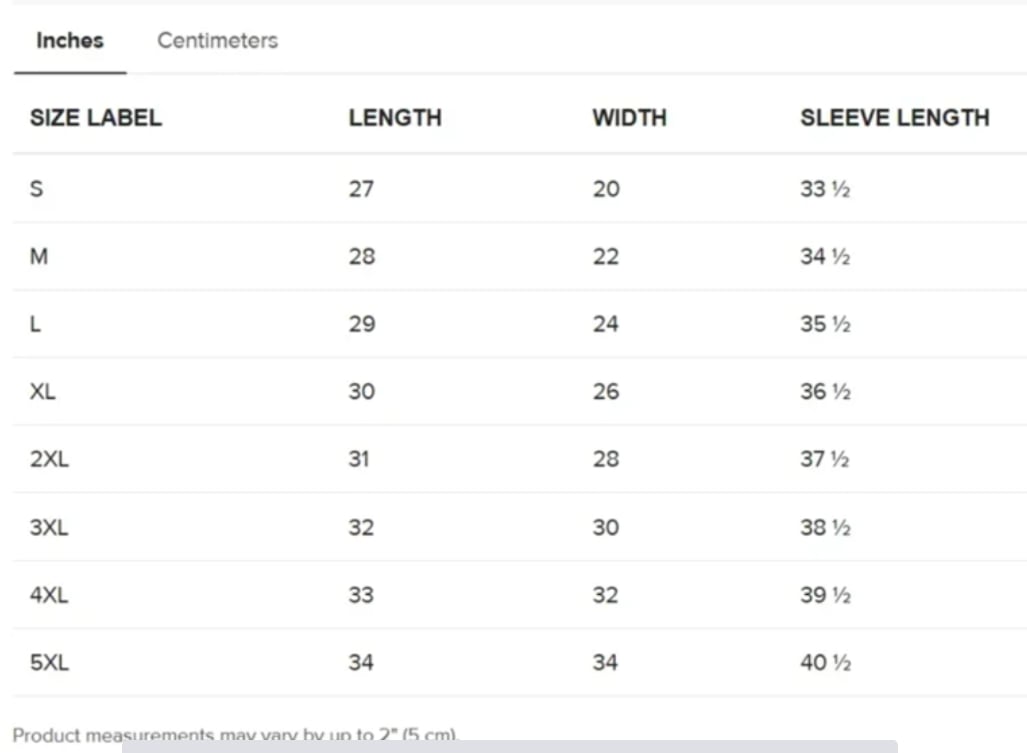Click sleeve length value 33 ½
Viewport: 1027px width, 753px height.
click(x=825, y=189)
